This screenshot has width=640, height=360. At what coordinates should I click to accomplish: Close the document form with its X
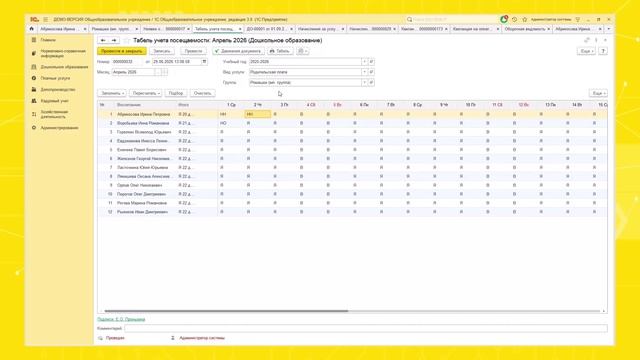coord(605,40)
